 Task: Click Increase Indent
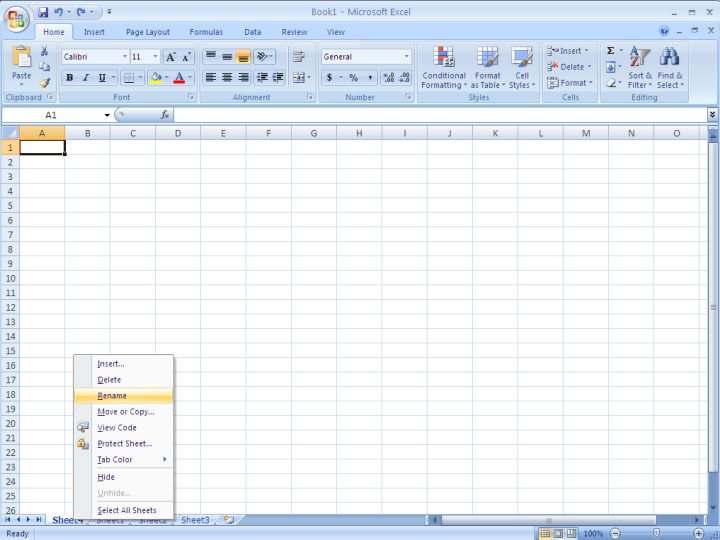pos(278,77)
